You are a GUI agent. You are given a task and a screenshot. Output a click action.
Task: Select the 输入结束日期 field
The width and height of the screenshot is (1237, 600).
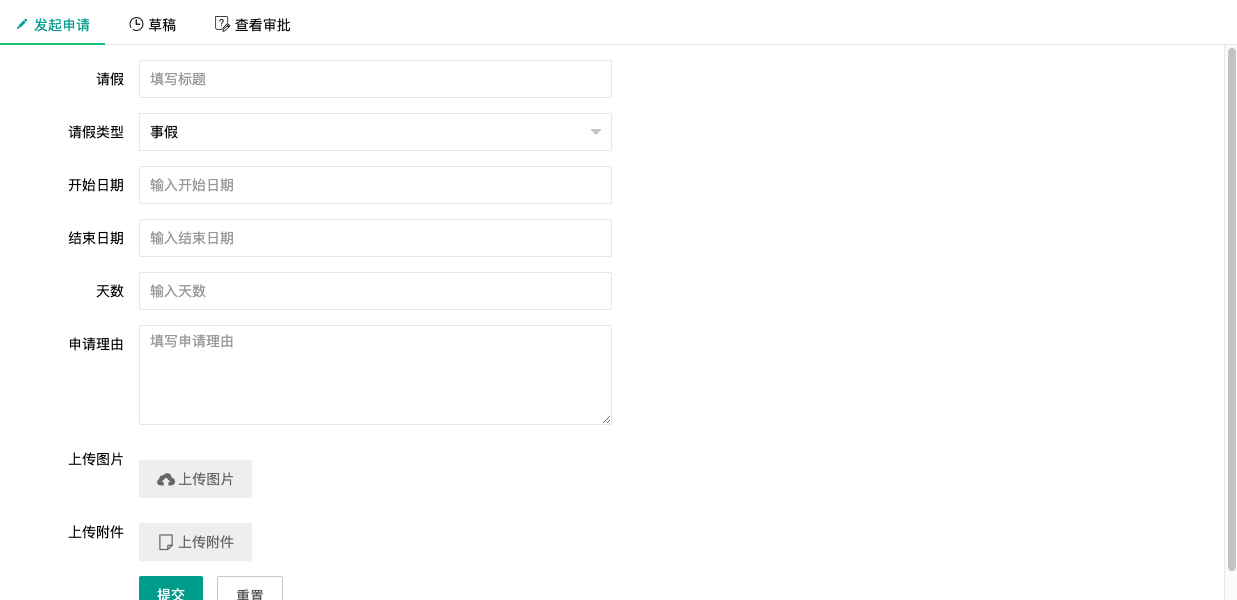pyautogui.click(x=375, y=238)
